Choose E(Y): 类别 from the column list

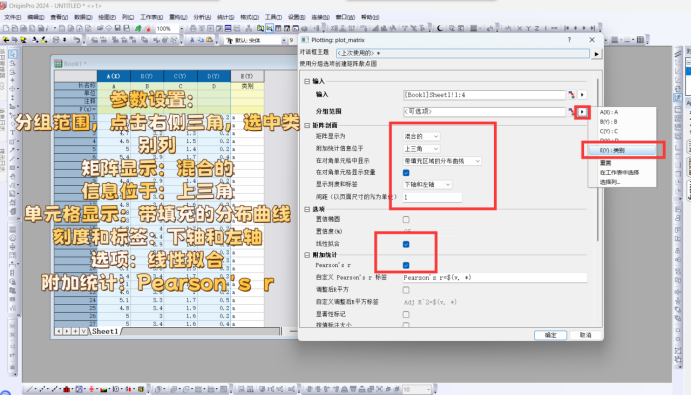[x=622, y=151]
